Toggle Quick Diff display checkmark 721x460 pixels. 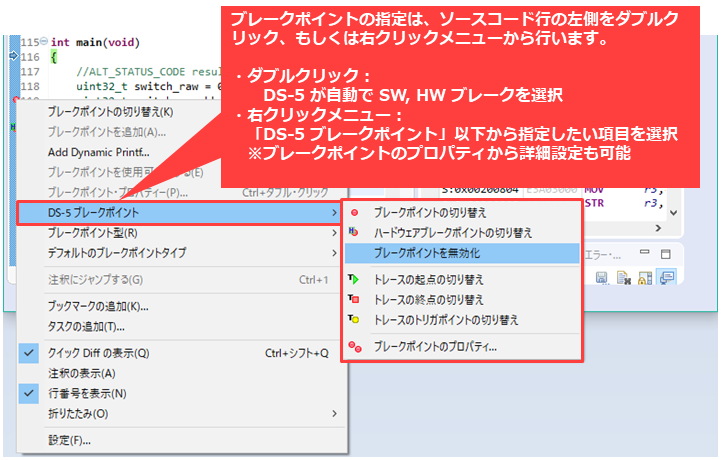click(x=29, y=353)
